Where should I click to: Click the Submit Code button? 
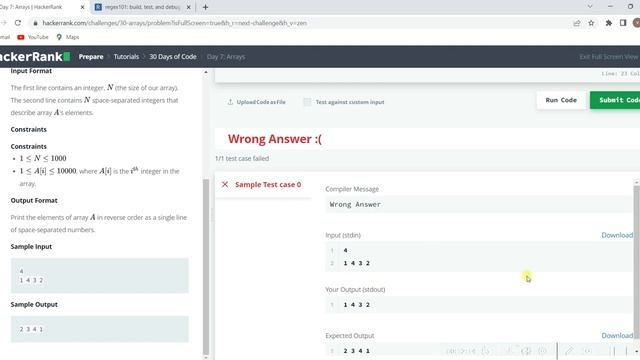point(615,100)
